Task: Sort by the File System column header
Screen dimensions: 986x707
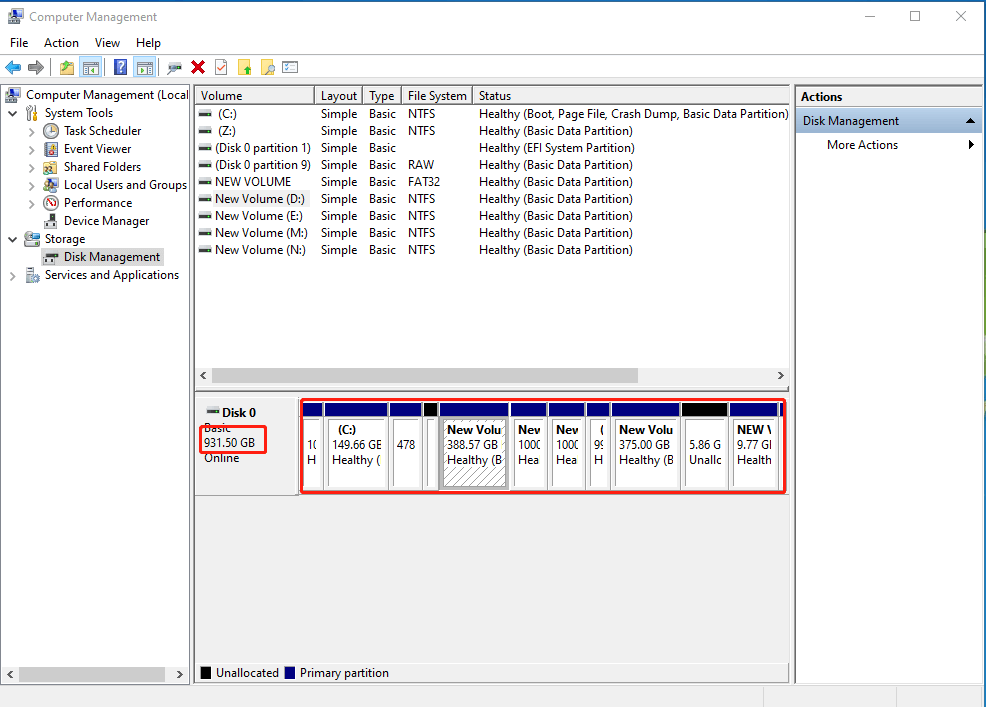Action: 437,96
